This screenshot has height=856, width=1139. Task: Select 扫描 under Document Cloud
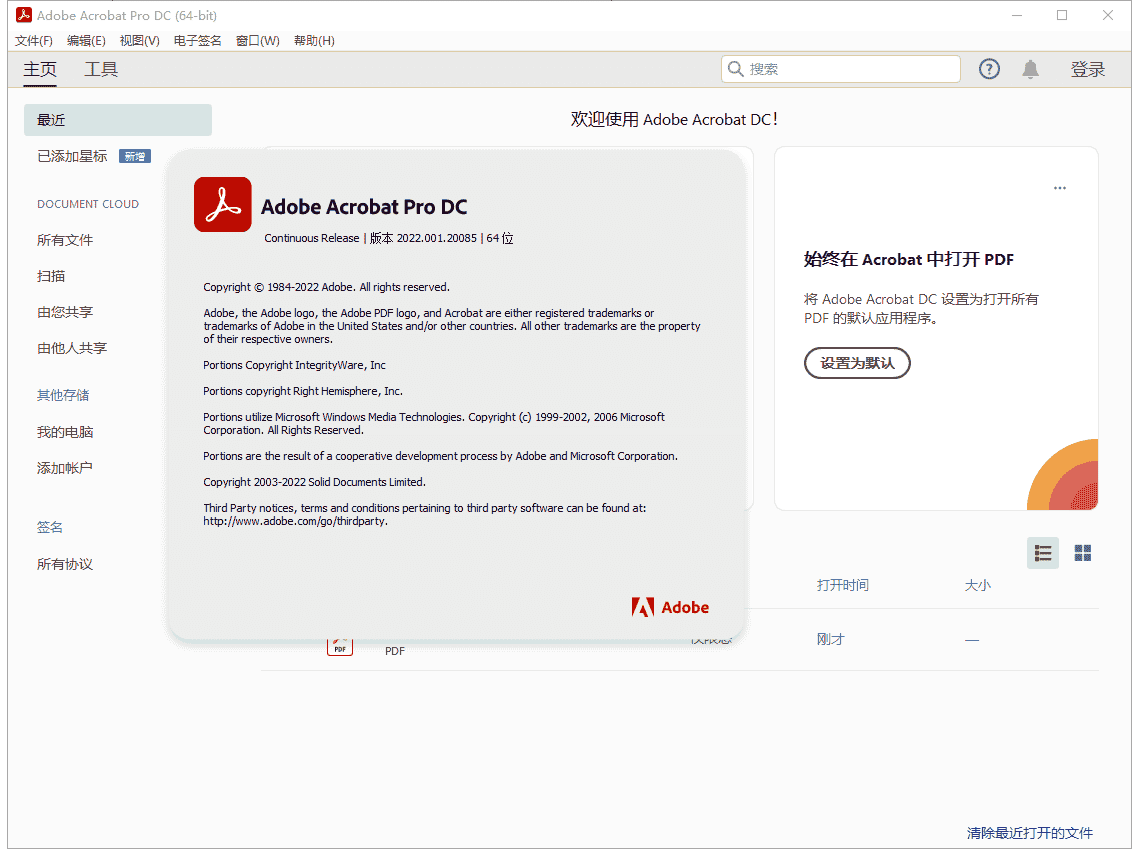(51, 276)
